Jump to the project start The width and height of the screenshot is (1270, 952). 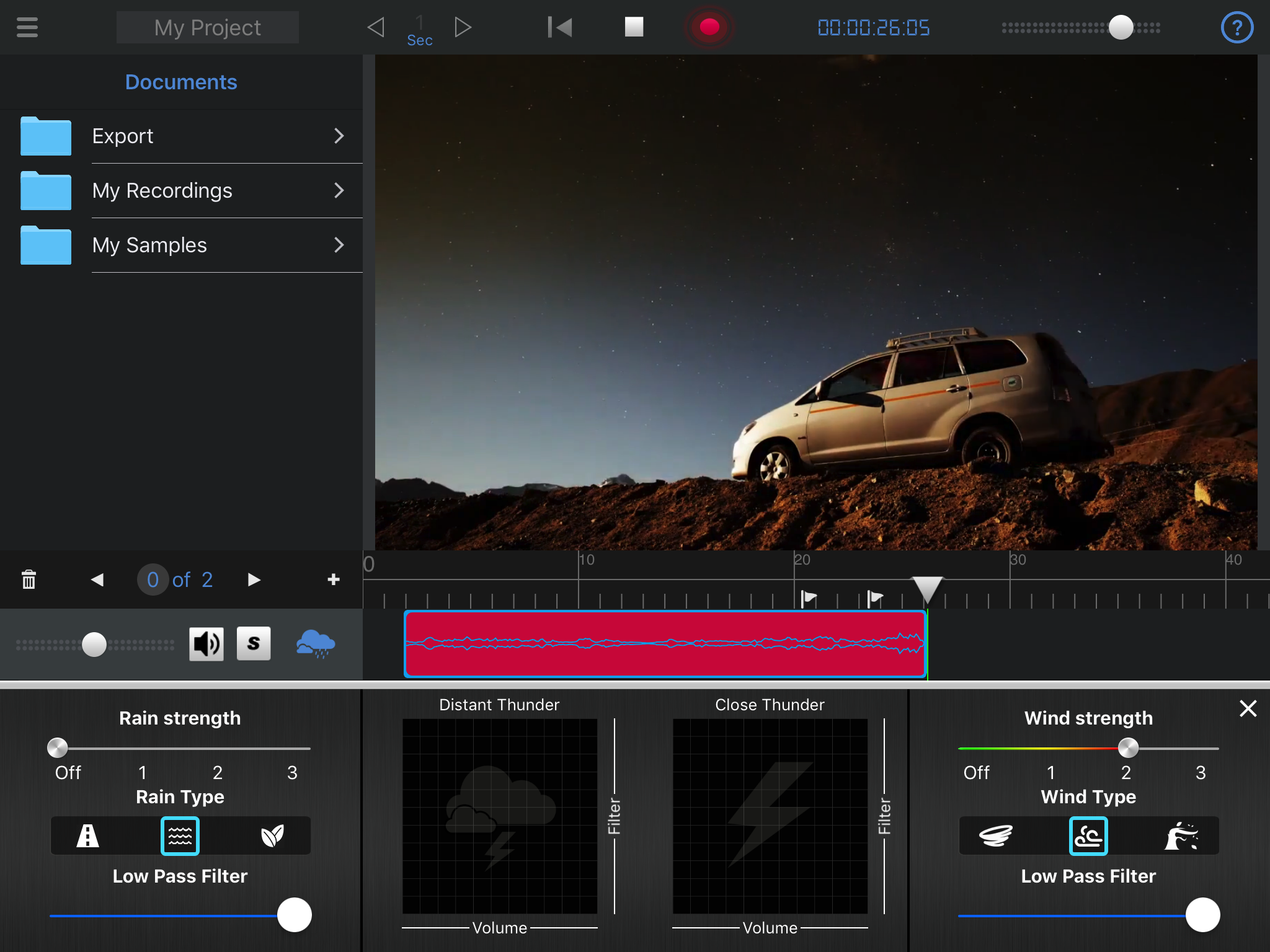coord(560,27)
